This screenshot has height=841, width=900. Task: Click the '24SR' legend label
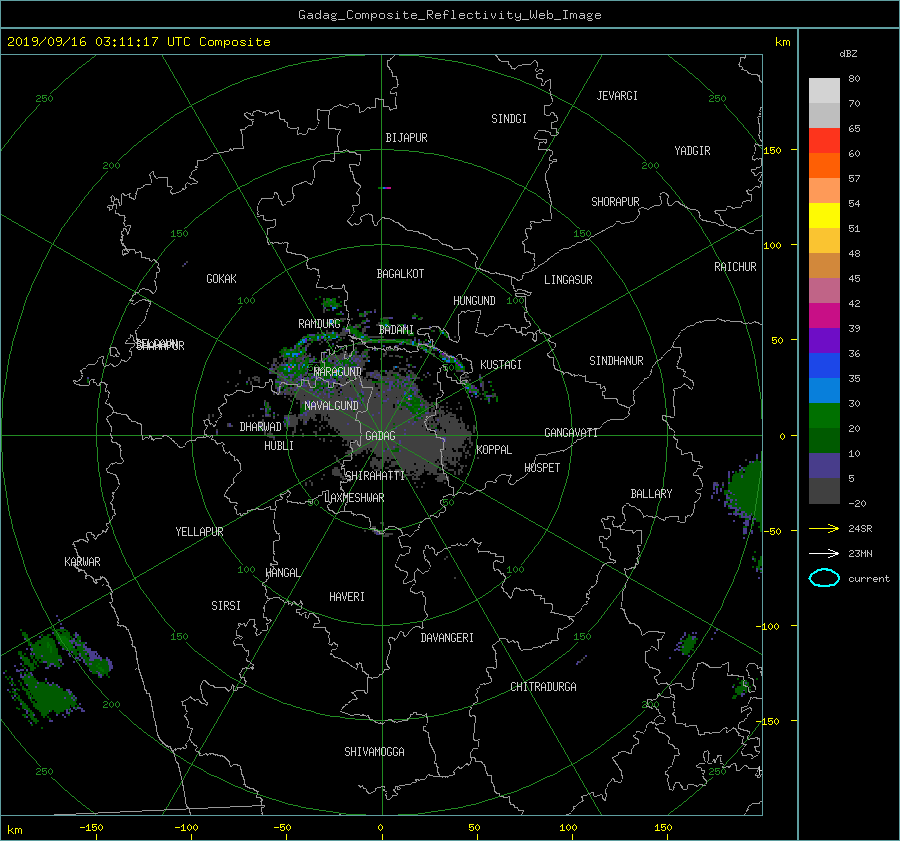tap(860, 528)
